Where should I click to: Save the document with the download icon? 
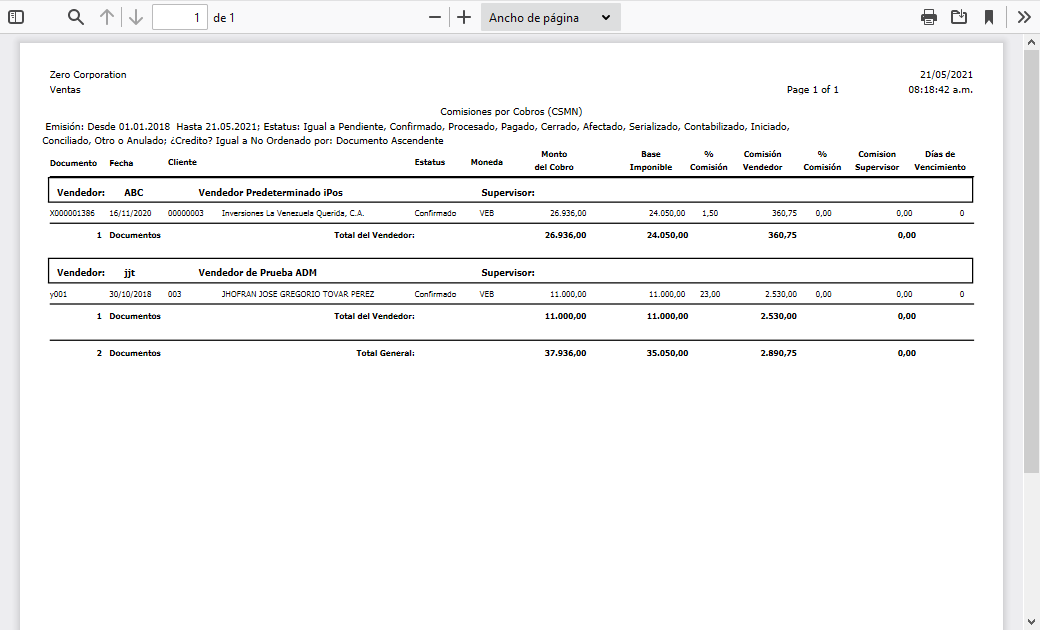(958, 16)
